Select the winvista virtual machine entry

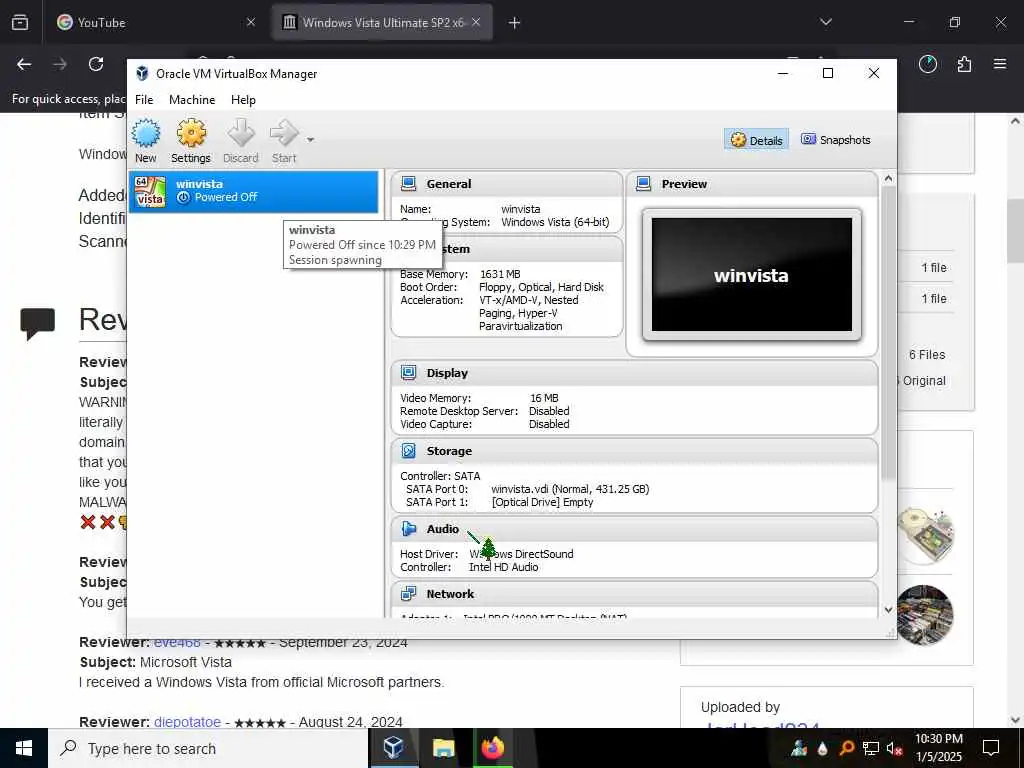253,191
